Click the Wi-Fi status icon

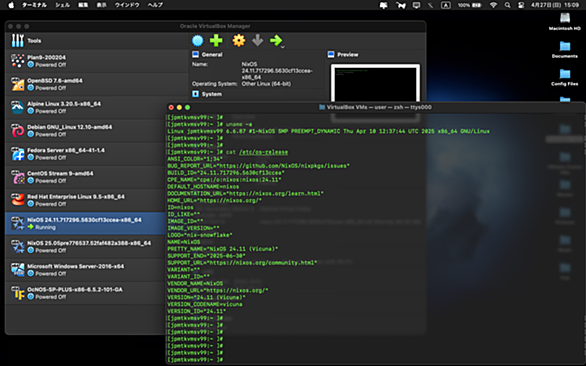coord(493,5)
